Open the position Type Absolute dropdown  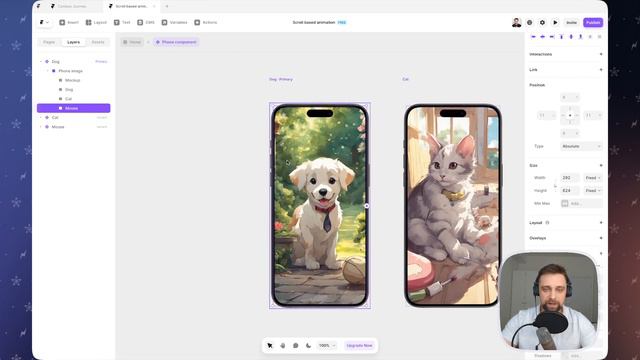pyautogui.click(x=581, y=146)
